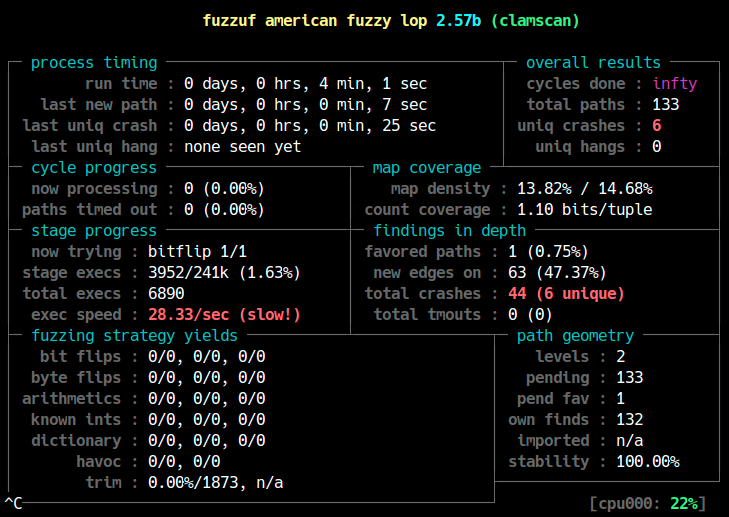This screenshot has width=729, height=517.
Task: Click total execs value '6890'
Action: pyautogui.click(x=166, y=294)
